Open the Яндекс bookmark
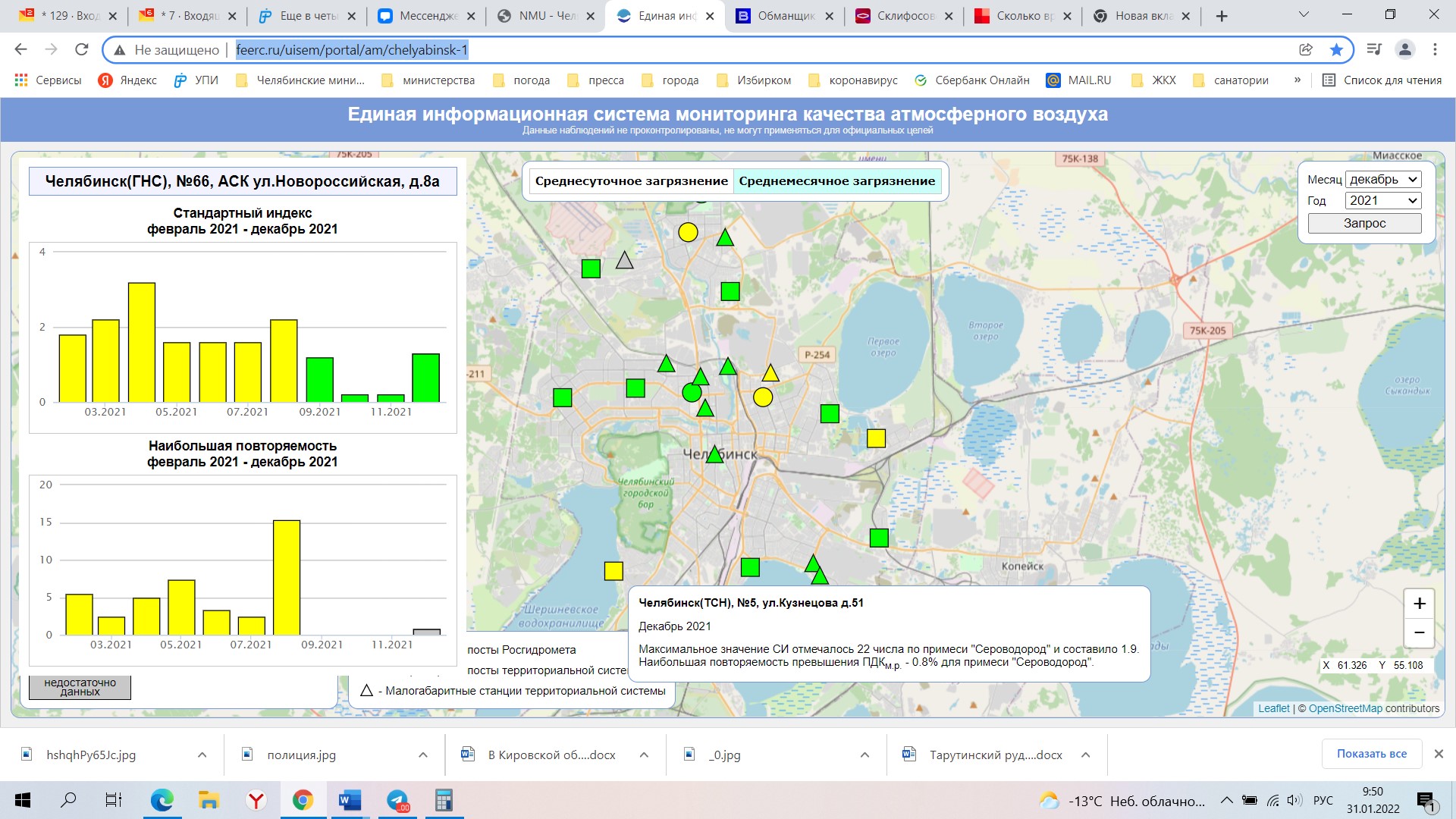The height and width of the screenshot is (819, 1456). tap(127, 80)
